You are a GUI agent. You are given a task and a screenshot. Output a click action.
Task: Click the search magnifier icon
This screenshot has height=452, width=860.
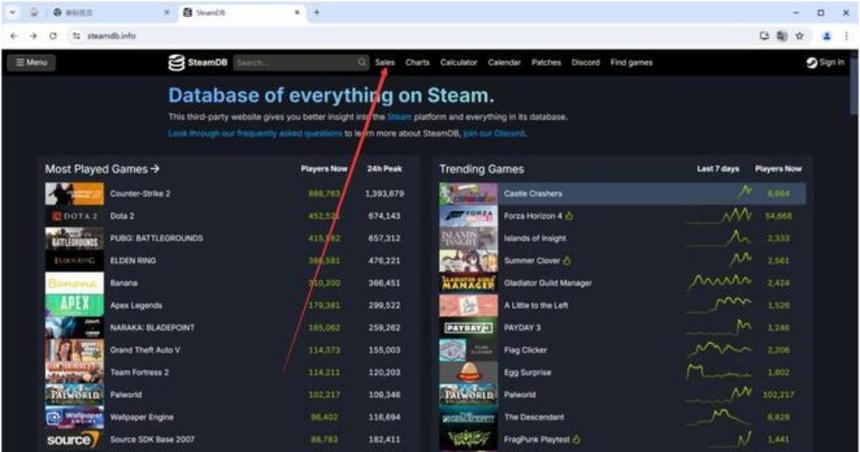[362, 63]
